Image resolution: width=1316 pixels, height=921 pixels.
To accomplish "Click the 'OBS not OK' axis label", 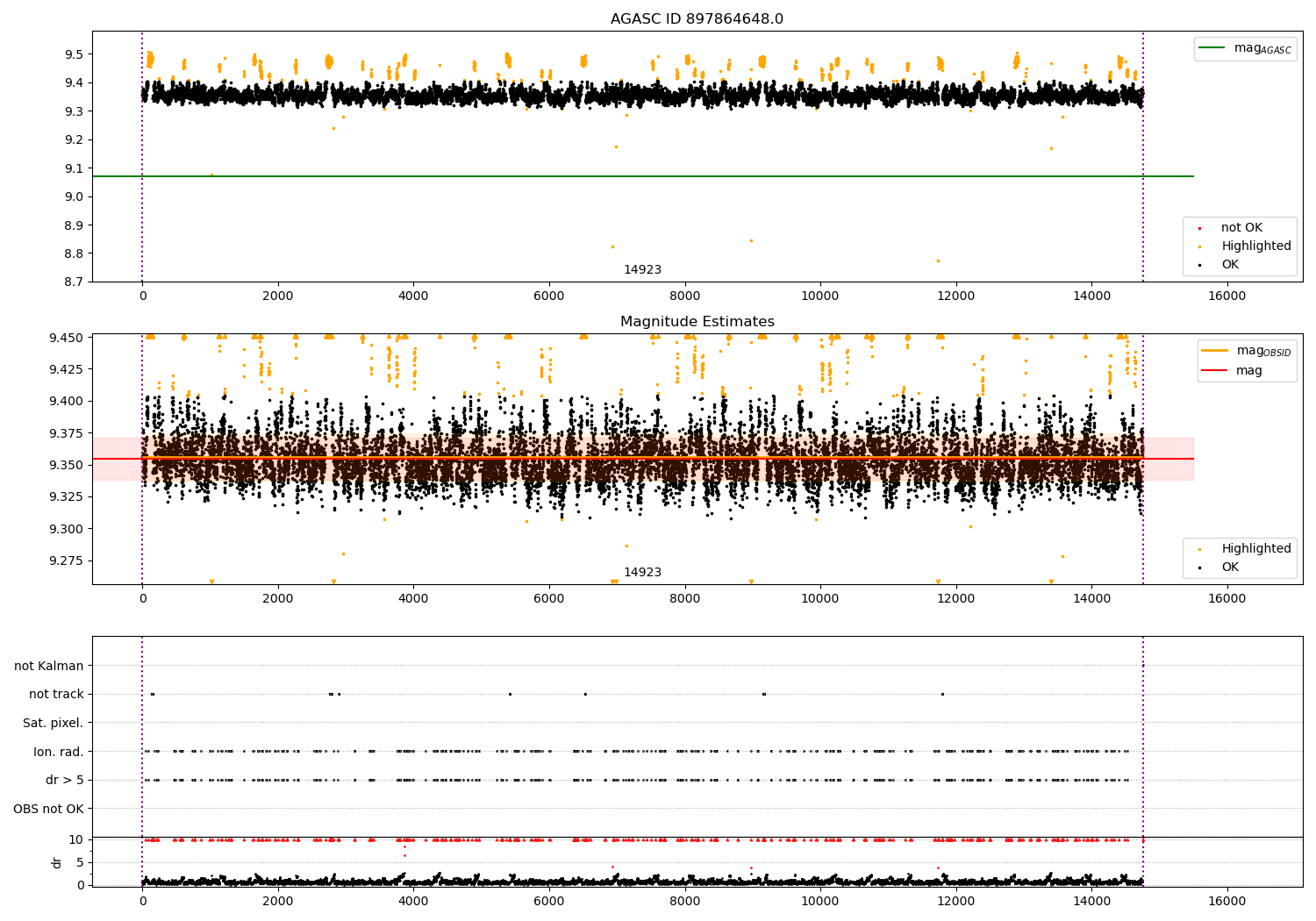I will click(49, 809).
